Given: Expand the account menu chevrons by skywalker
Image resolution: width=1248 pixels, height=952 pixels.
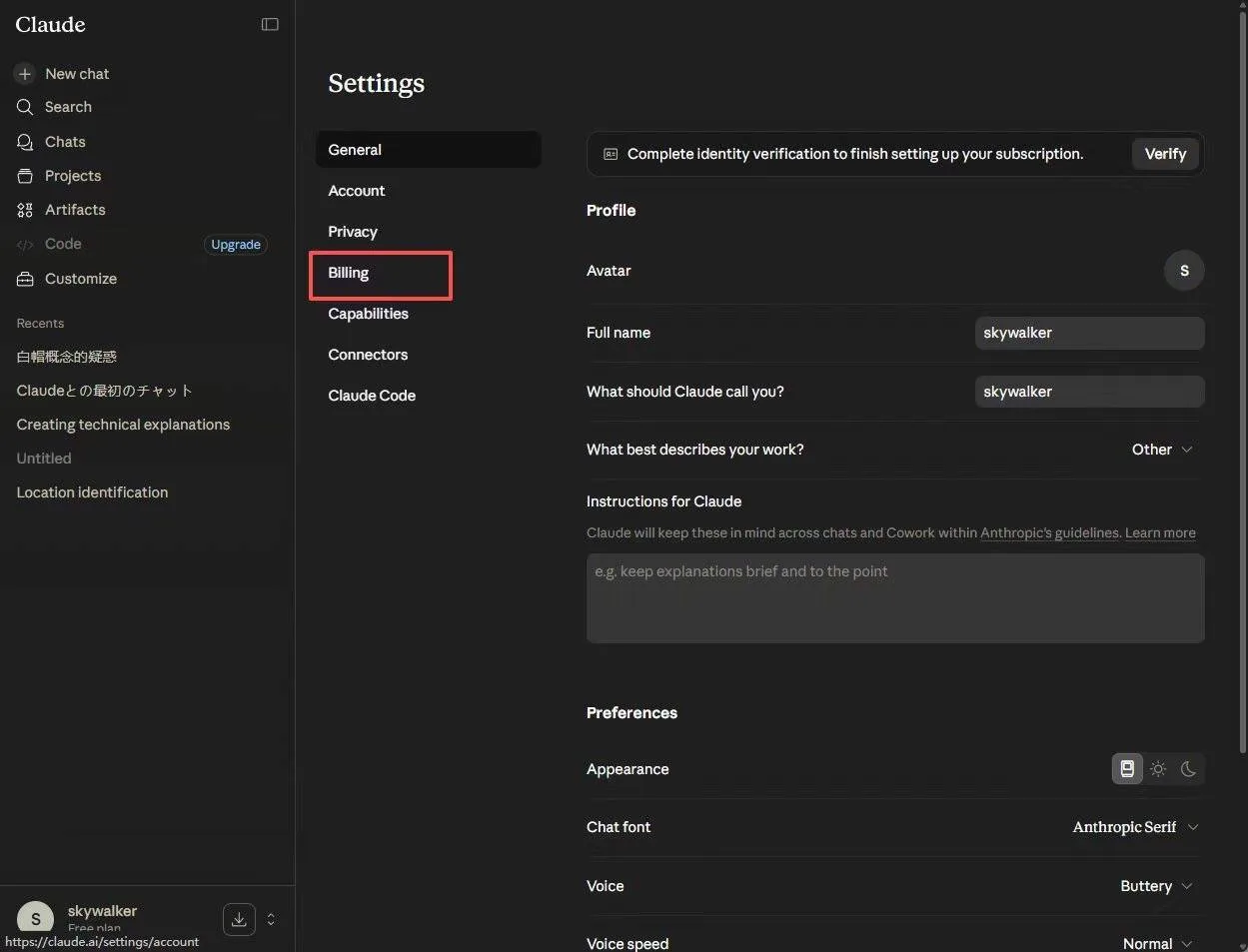Looking at the screenshot, I should (x=271, y=919).
